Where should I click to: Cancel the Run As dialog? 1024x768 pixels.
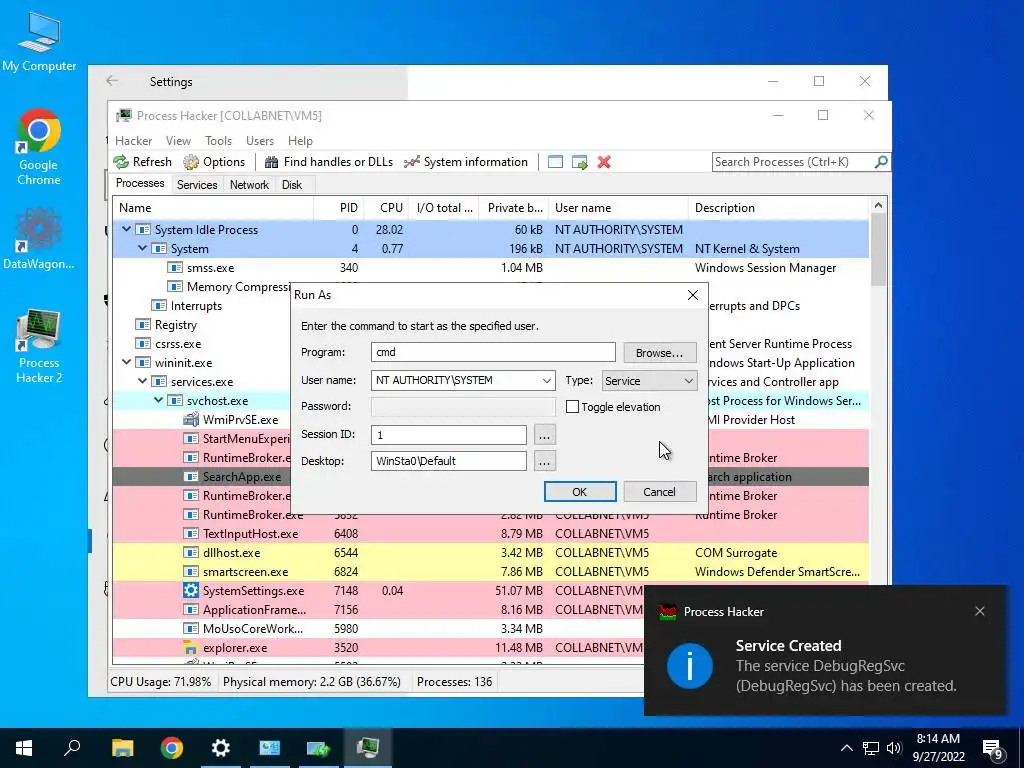click(660, 492)
